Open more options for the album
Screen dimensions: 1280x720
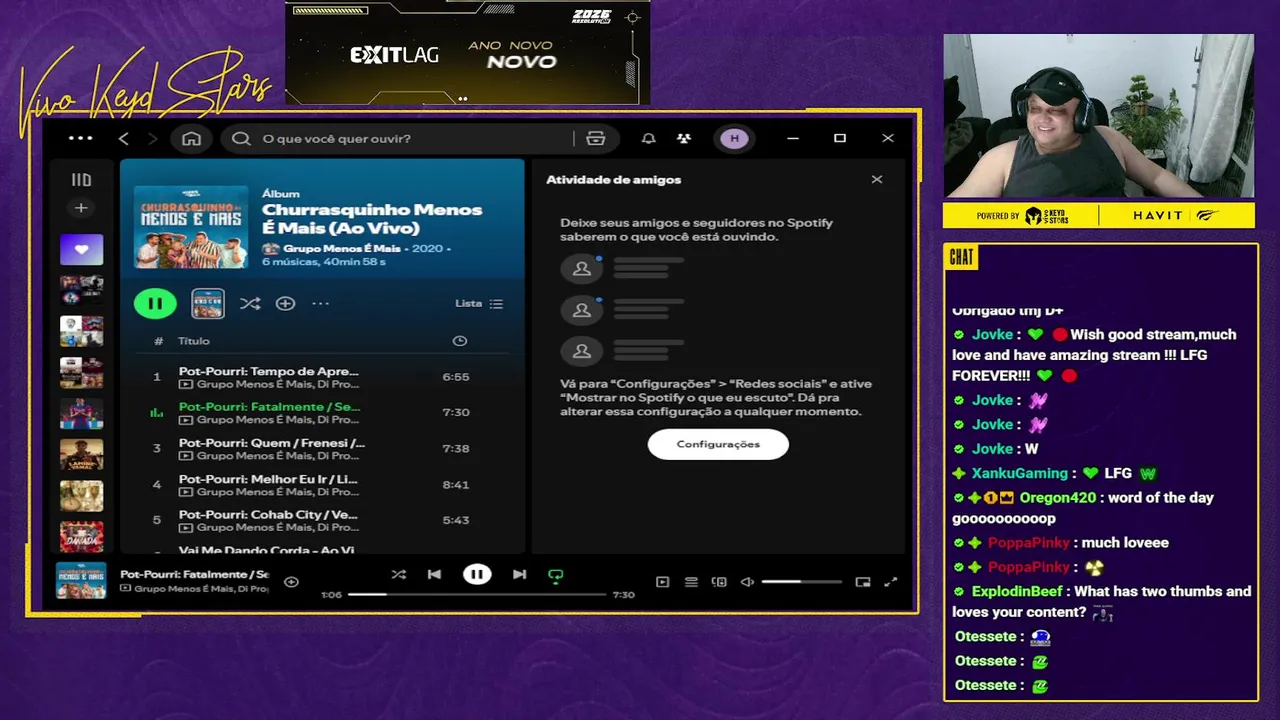coord(320,303)
